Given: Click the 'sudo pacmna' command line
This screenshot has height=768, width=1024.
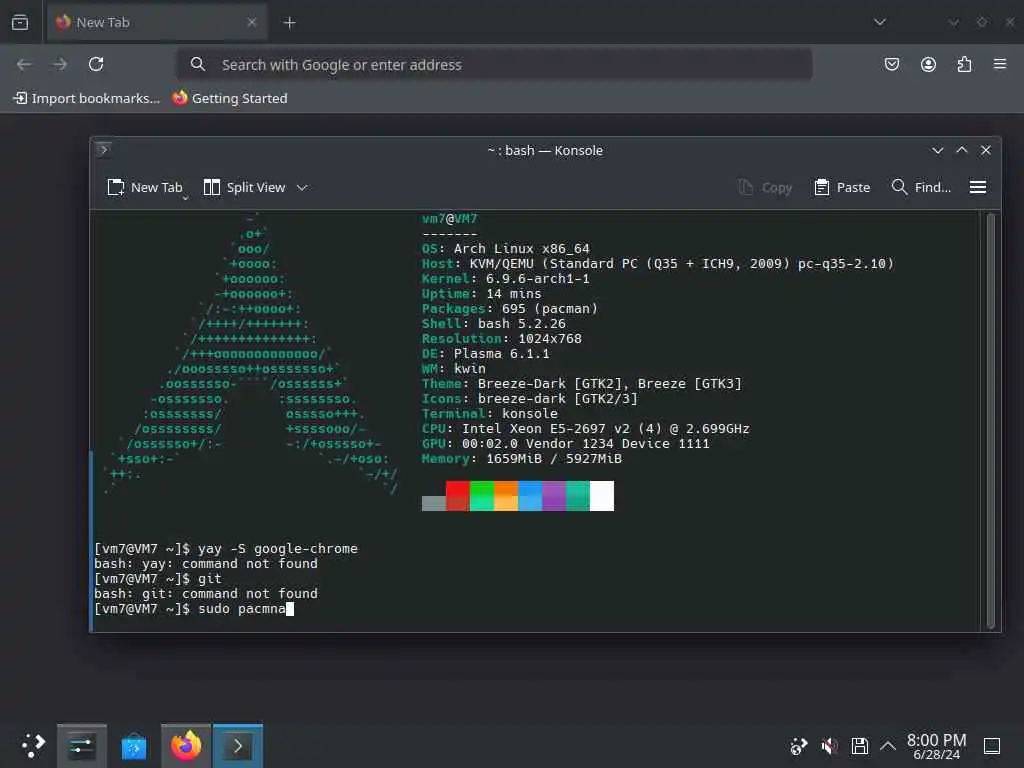Looking at the screenshot, I should (x=194, y=609).
